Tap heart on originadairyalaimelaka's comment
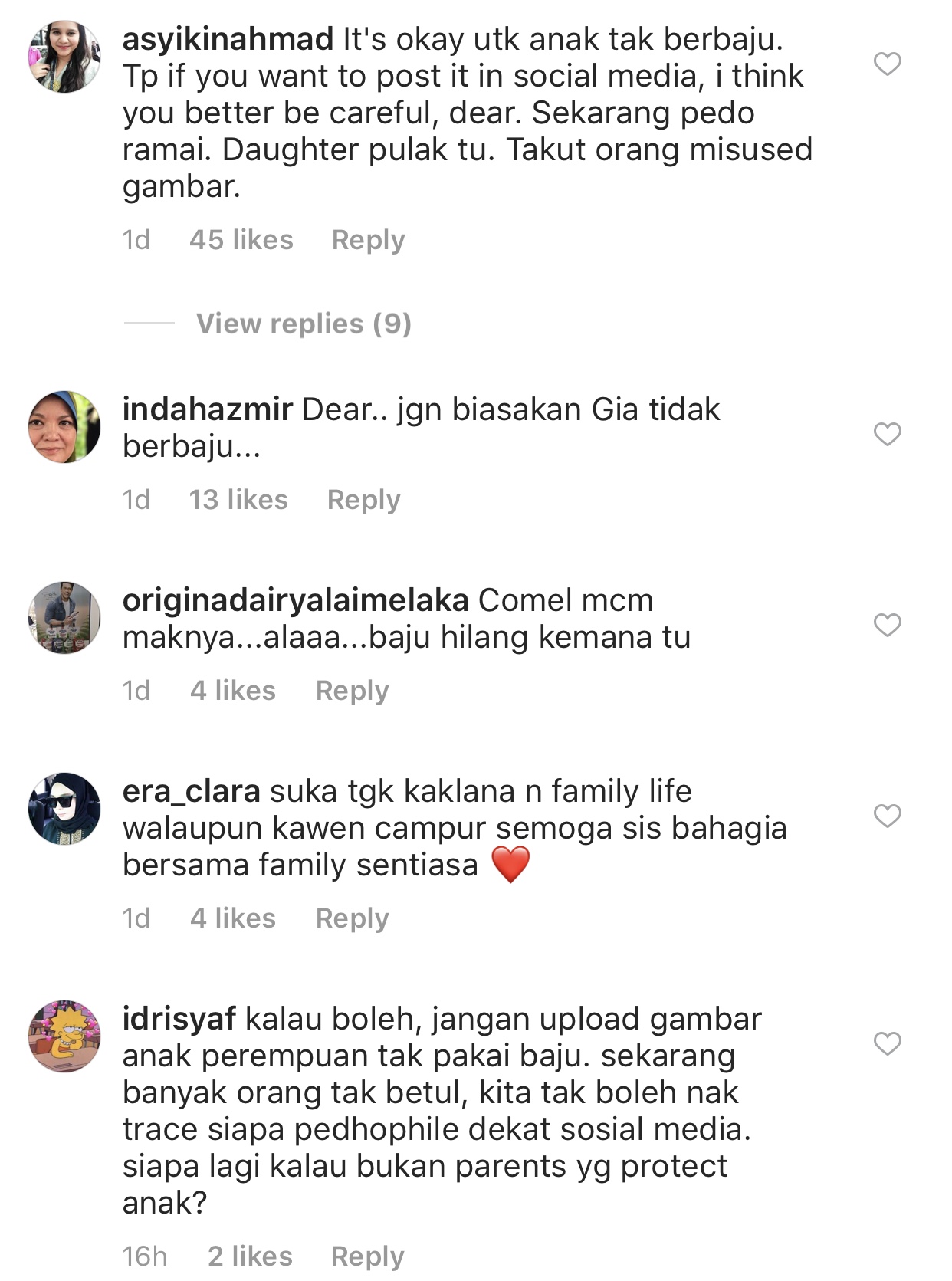Viewport: 952px width, 1281px height. 887,625
